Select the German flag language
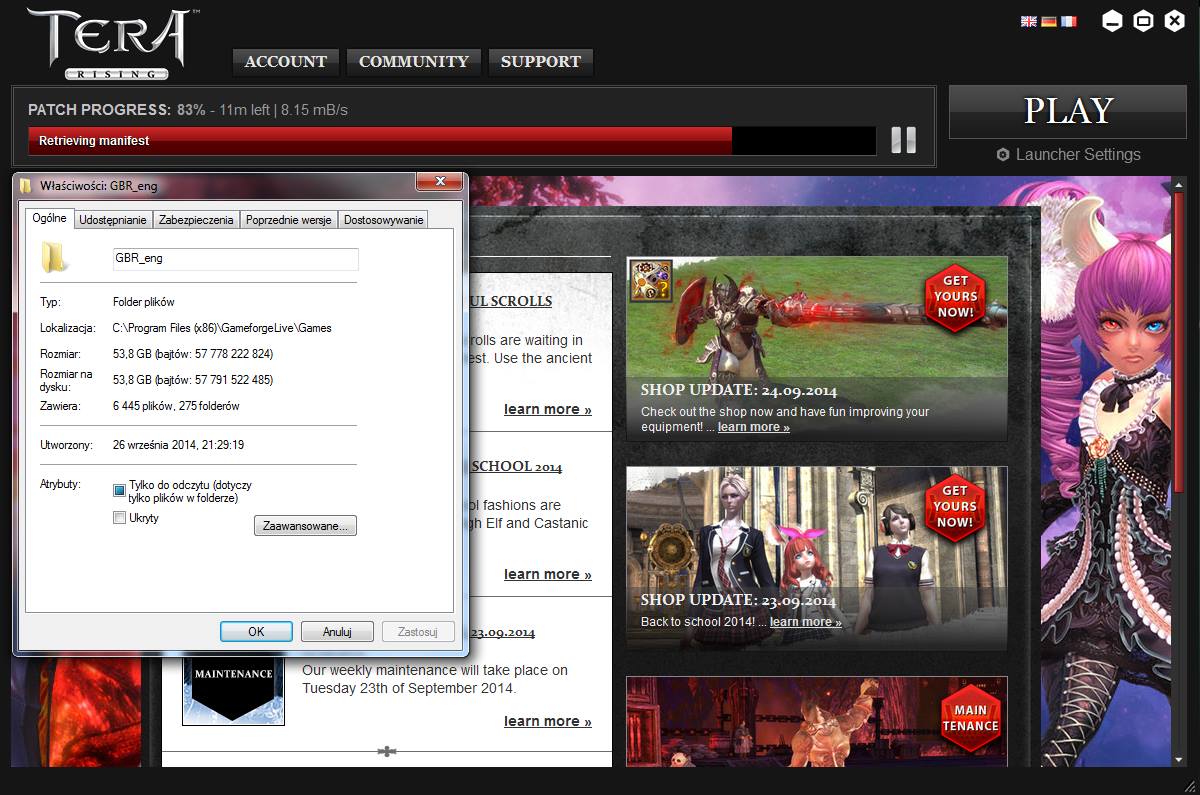The image size is (1200, 795). (1048, 21)
